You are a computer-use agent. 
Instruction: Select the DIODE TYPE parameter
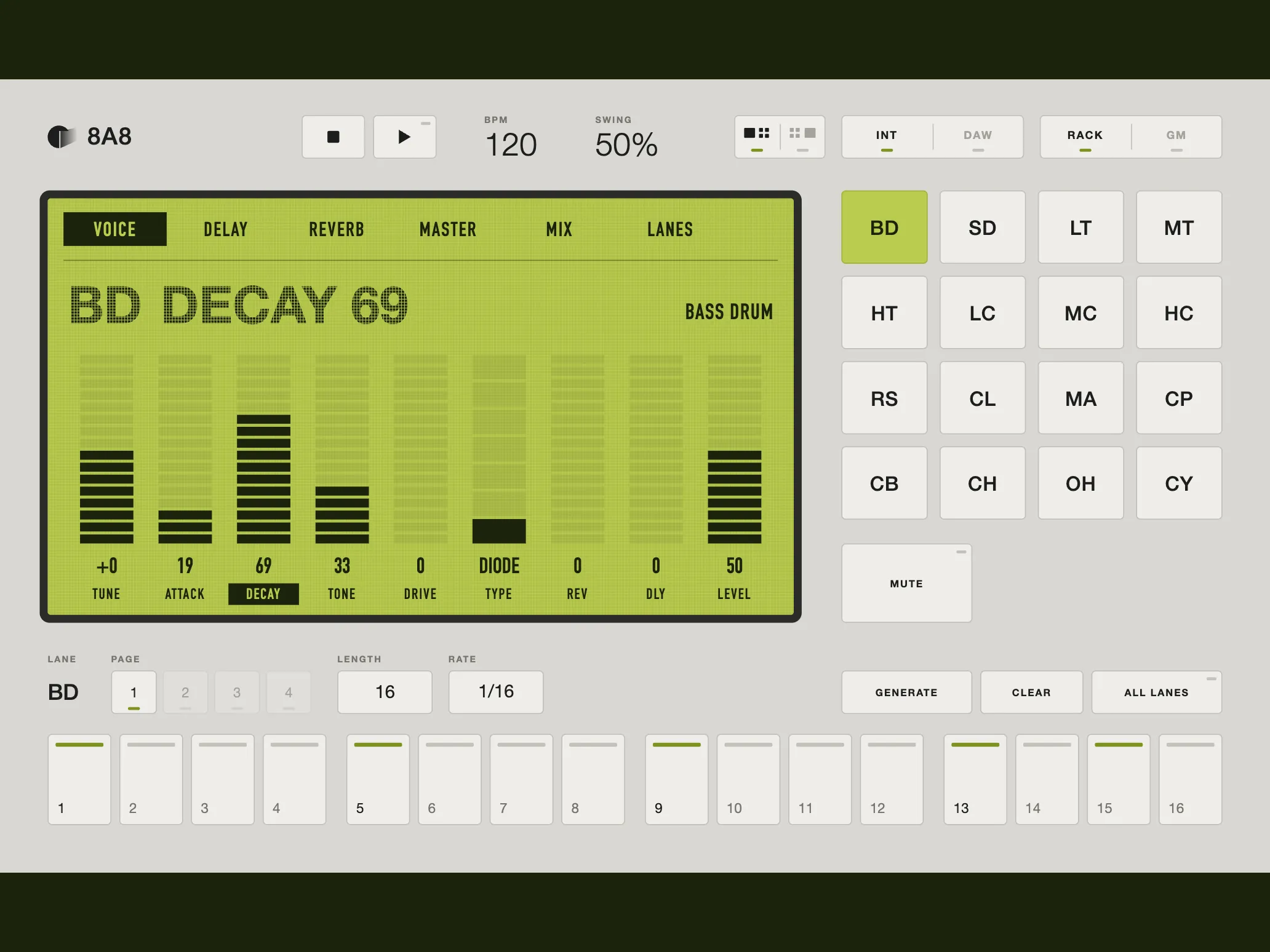pyautogui.click(x=499, y=449)
